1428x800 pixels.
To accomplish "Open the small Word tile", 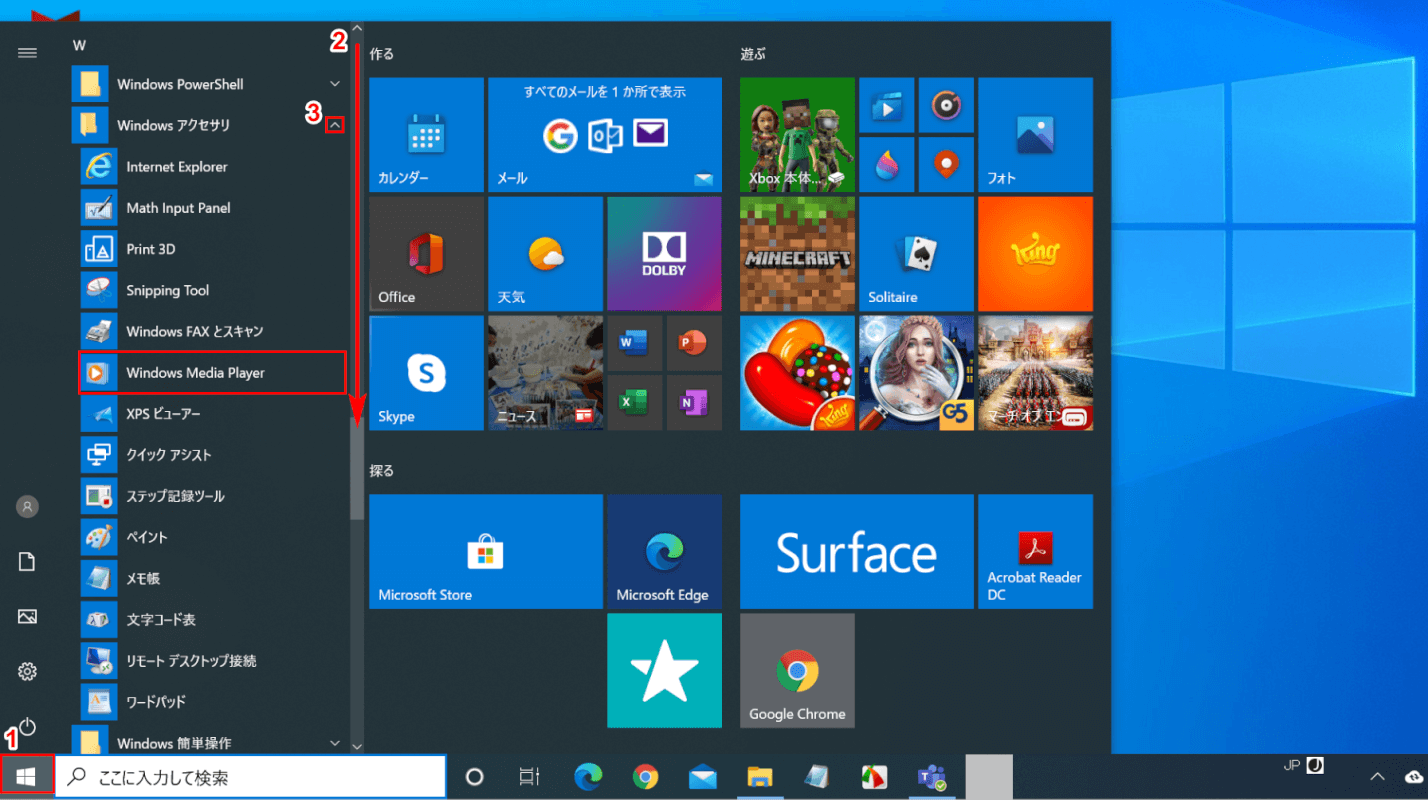I will pos(634,343).
